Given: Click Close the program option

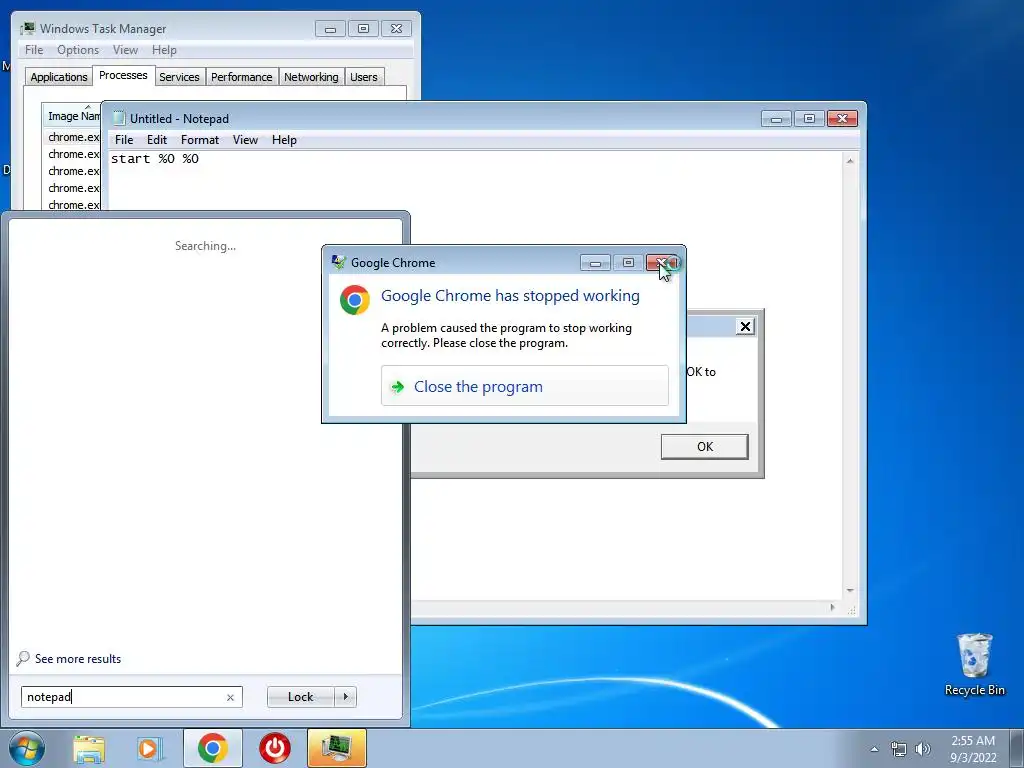Looking at the screenshot, I should click(524, 386).
